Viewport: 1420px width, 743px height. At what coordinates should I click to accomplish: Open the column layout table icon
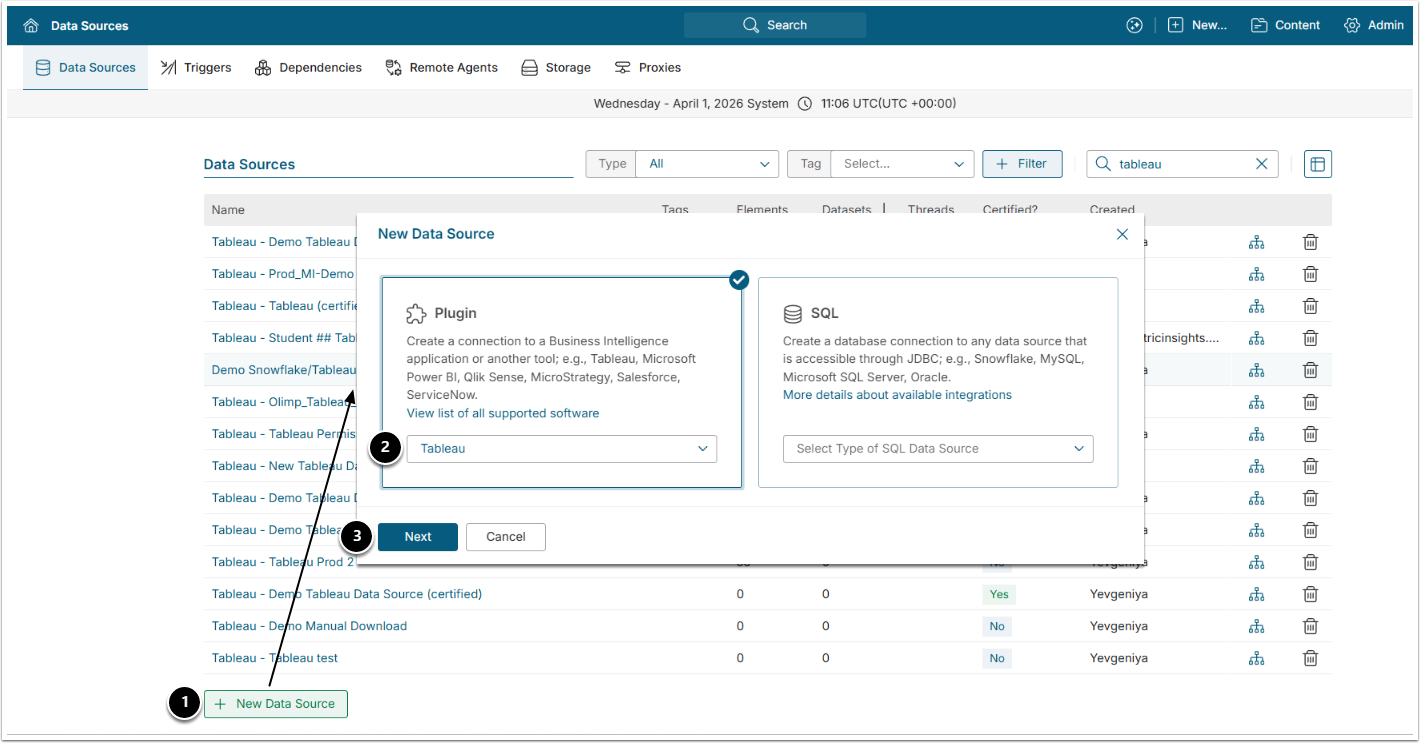coord(1317,164)
